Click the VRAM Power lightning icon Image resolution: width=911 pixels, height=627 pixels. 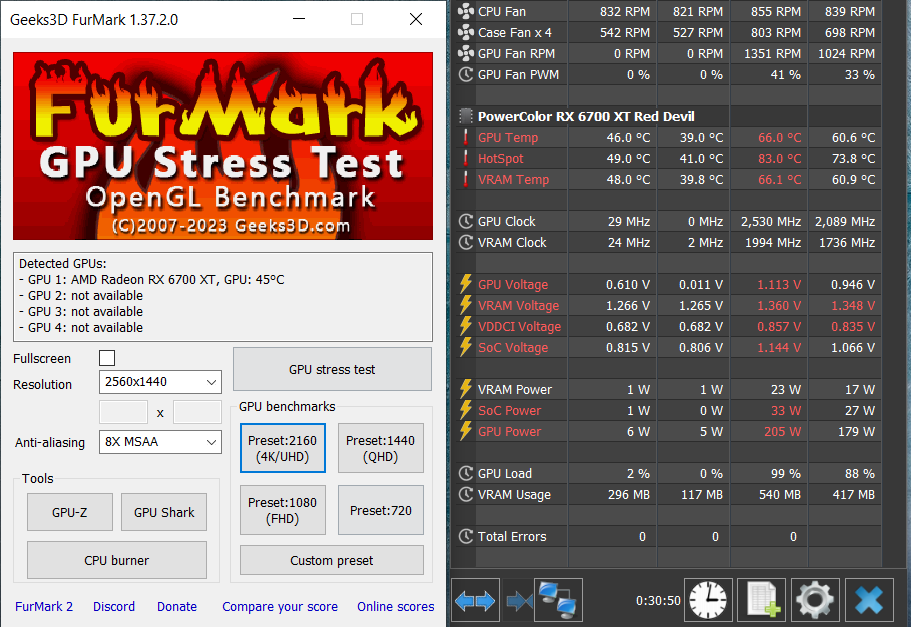[466, 389]
